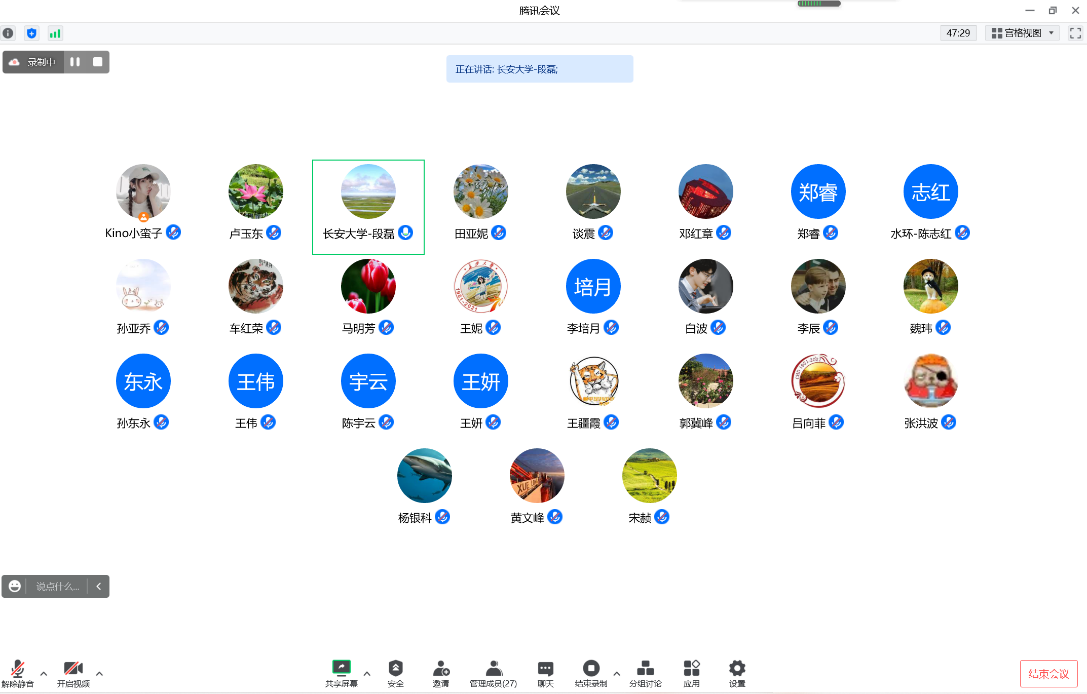Open Breakout Rooms (分组讨论)

click(645, 672)
